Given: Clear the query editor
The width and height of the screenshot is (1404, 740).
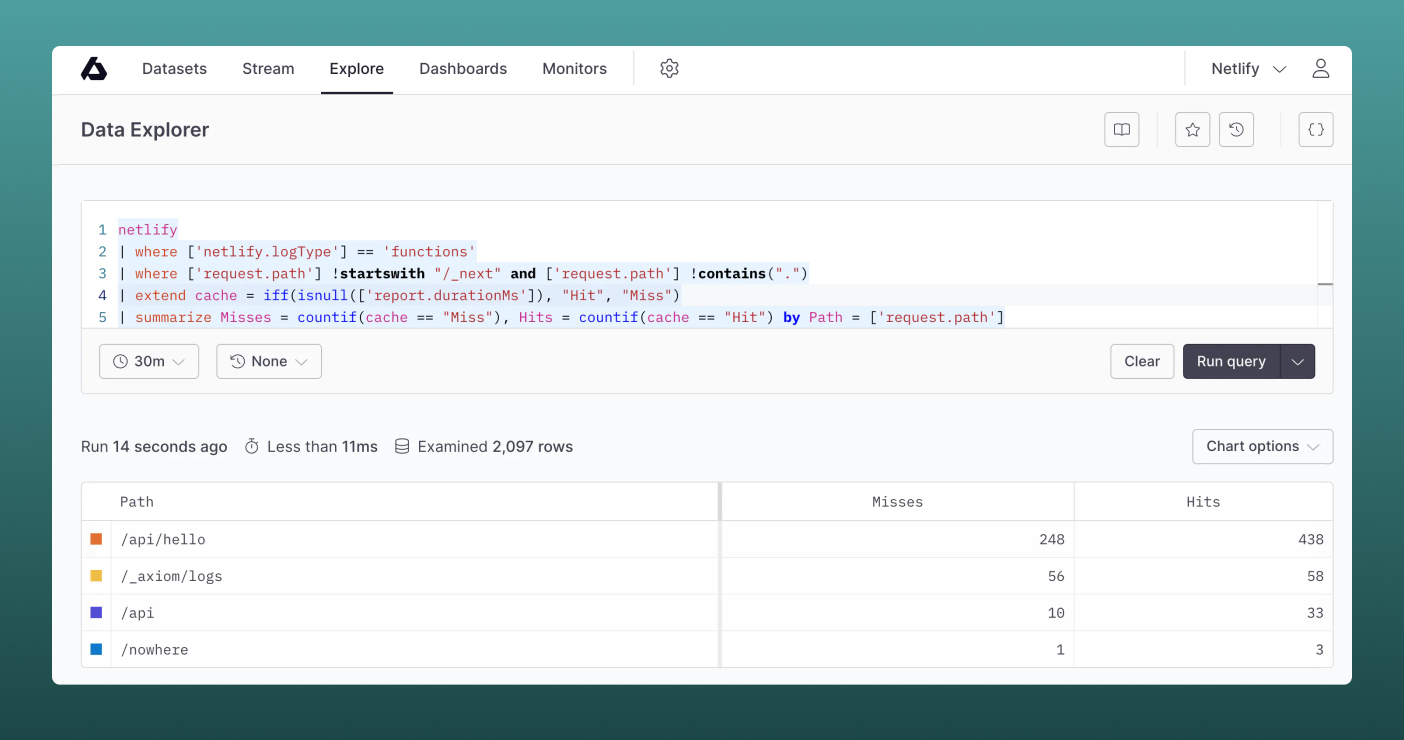Looking at the screenshot, I should [1142, 362].
